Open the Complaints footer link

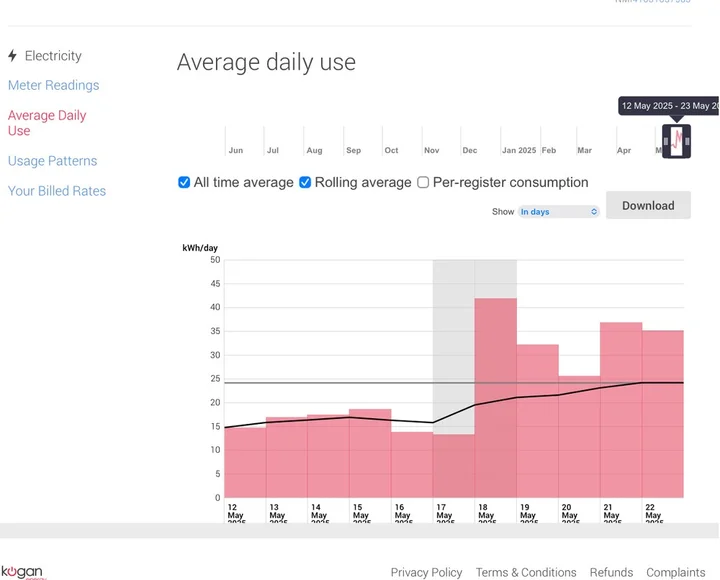[x=675, y=572]
